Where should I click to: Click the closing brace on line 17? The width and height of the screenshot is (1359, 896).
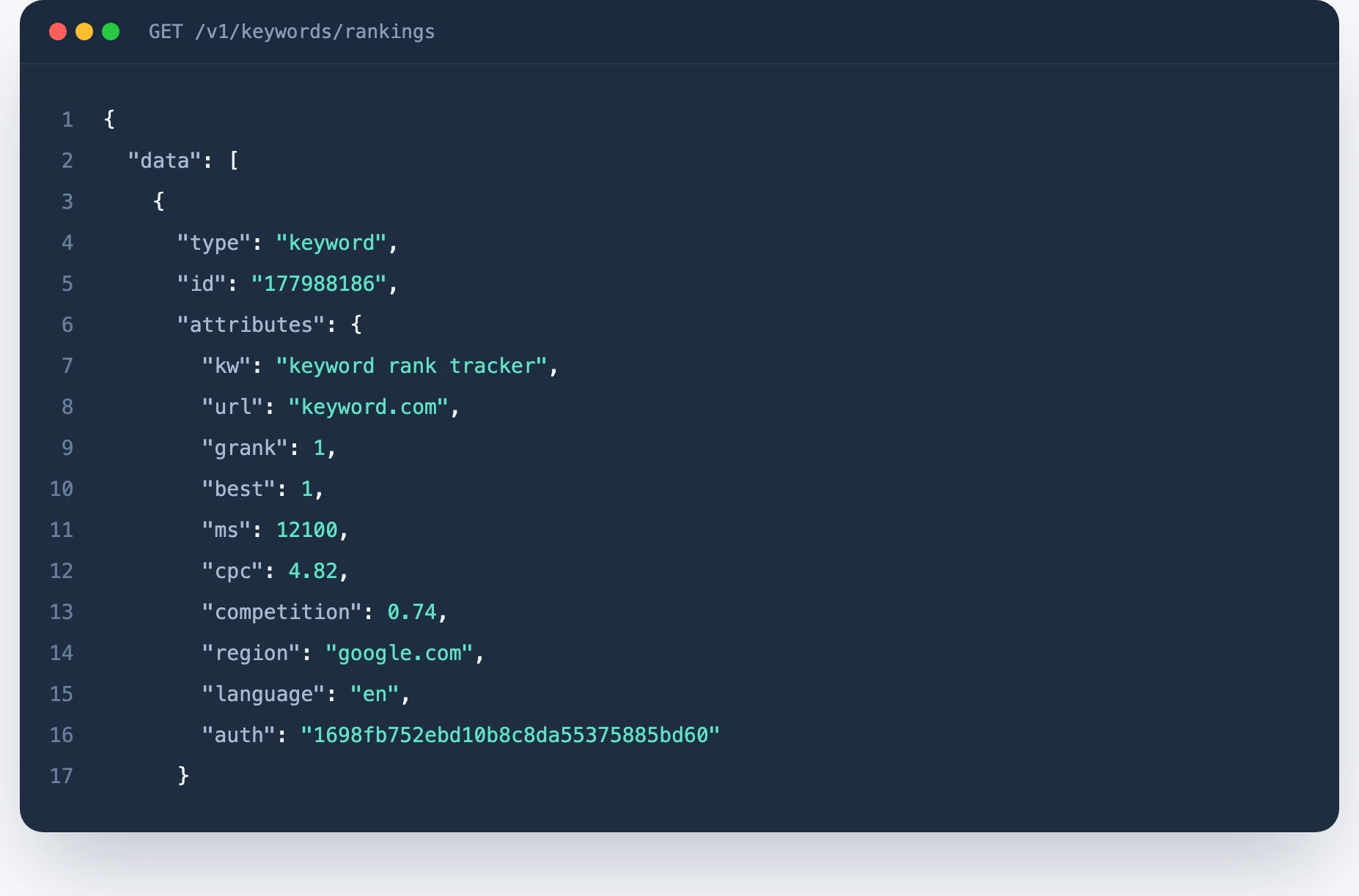coord(184,776)
